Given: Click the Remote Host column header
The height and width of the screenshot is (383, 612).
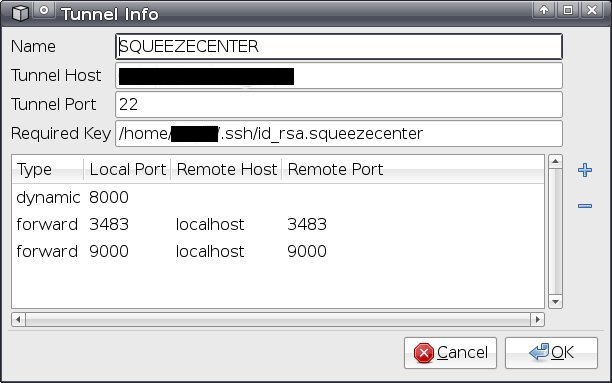Looking at the screenshot, I should 226,169.
